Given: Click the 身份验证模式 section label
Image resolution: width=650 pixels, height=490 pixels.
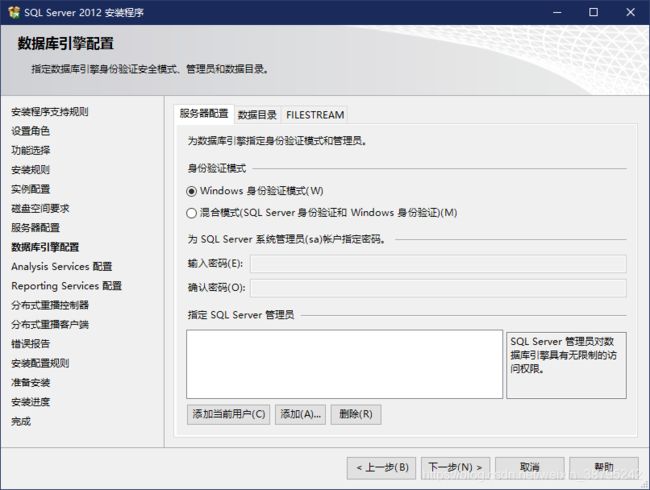Looking at the screenshot, I should 217,168.
